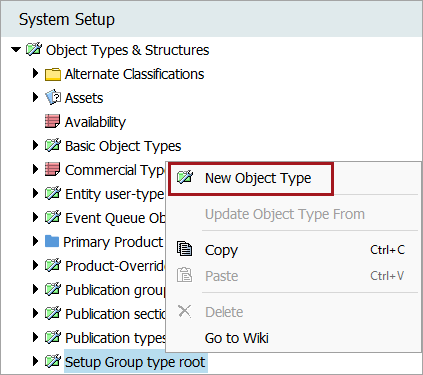Expand the Basic Object Types node
This screenshot has width=423, height=375.
35,145
